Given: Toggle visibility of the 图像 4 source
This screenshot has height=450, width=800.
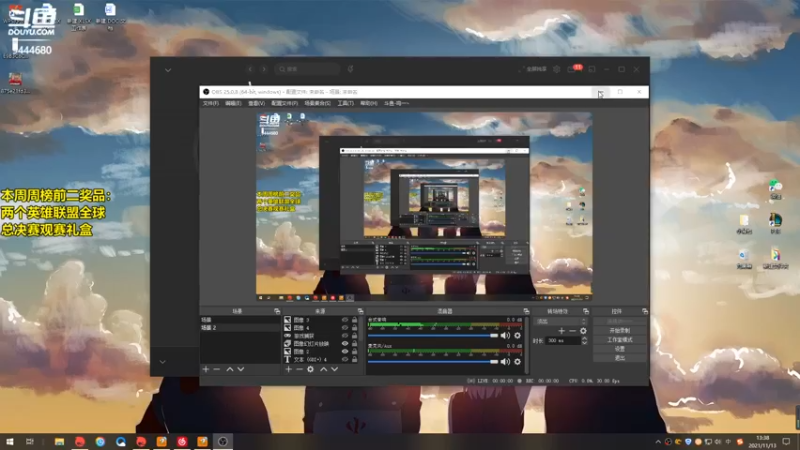Looking at the screenshot, I should click(345, 328).
